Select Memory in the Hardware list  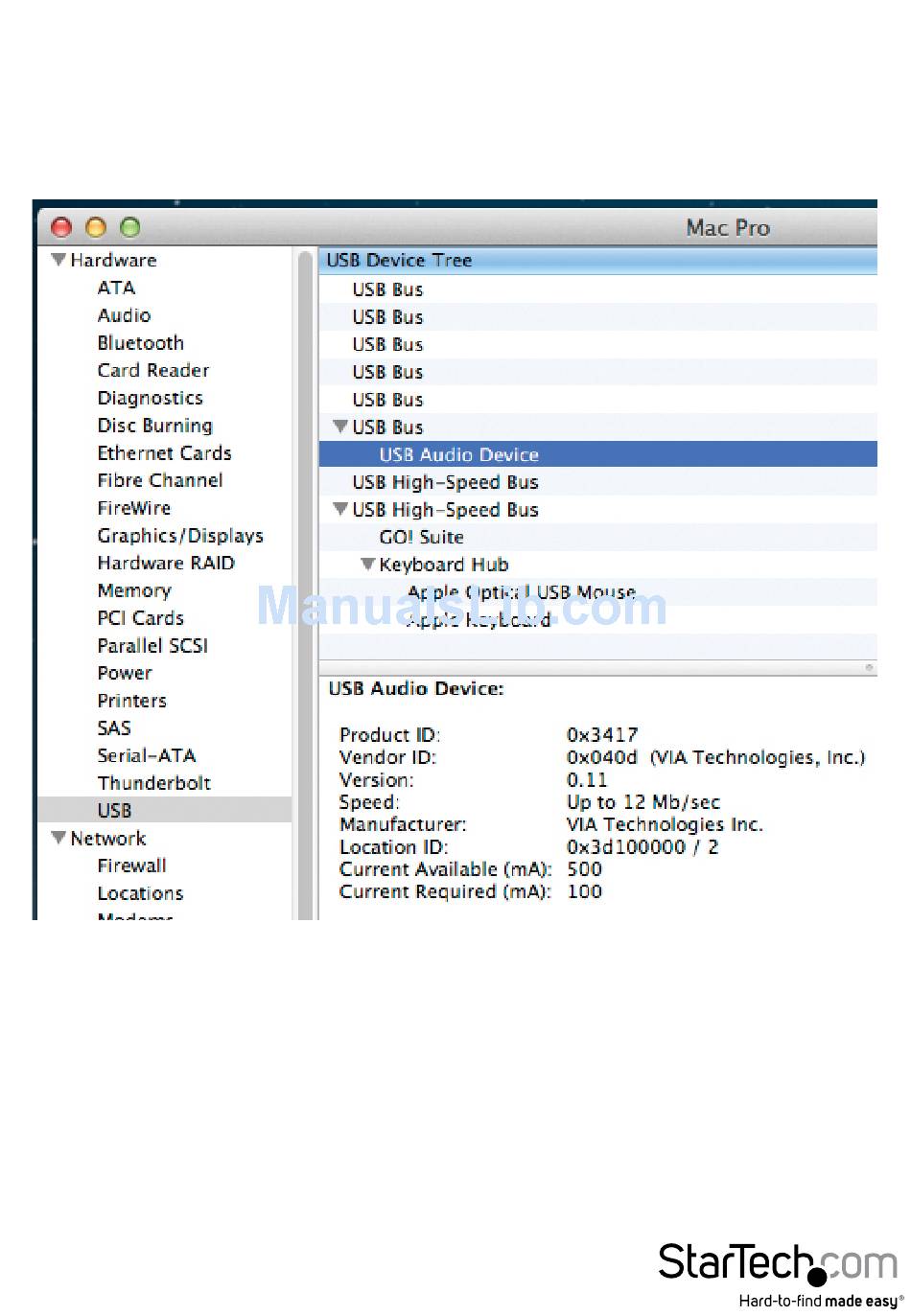[x=133, y=590]
